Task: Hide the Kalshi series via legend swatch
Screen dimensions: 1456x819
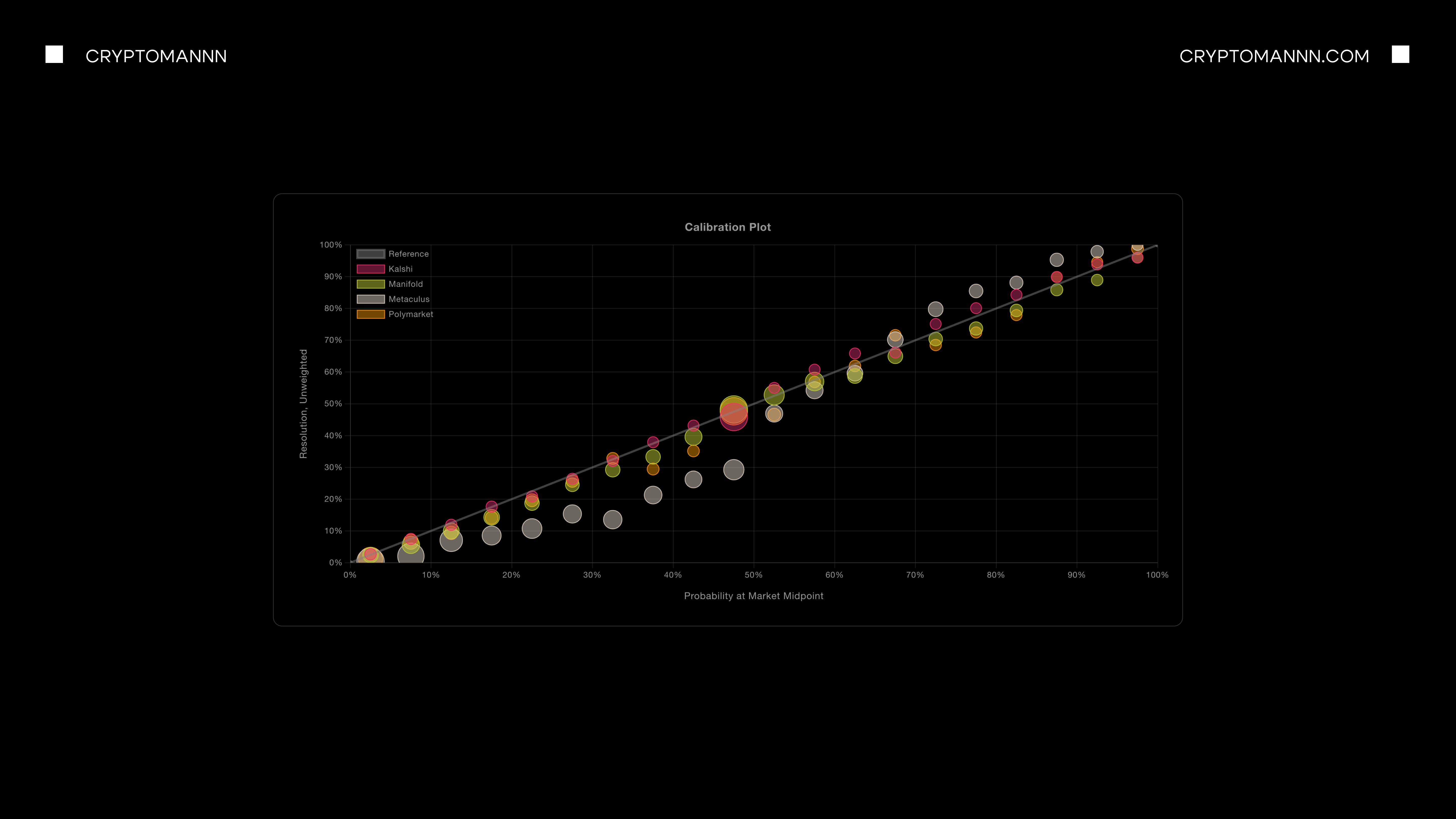Action: pos(370,269)
